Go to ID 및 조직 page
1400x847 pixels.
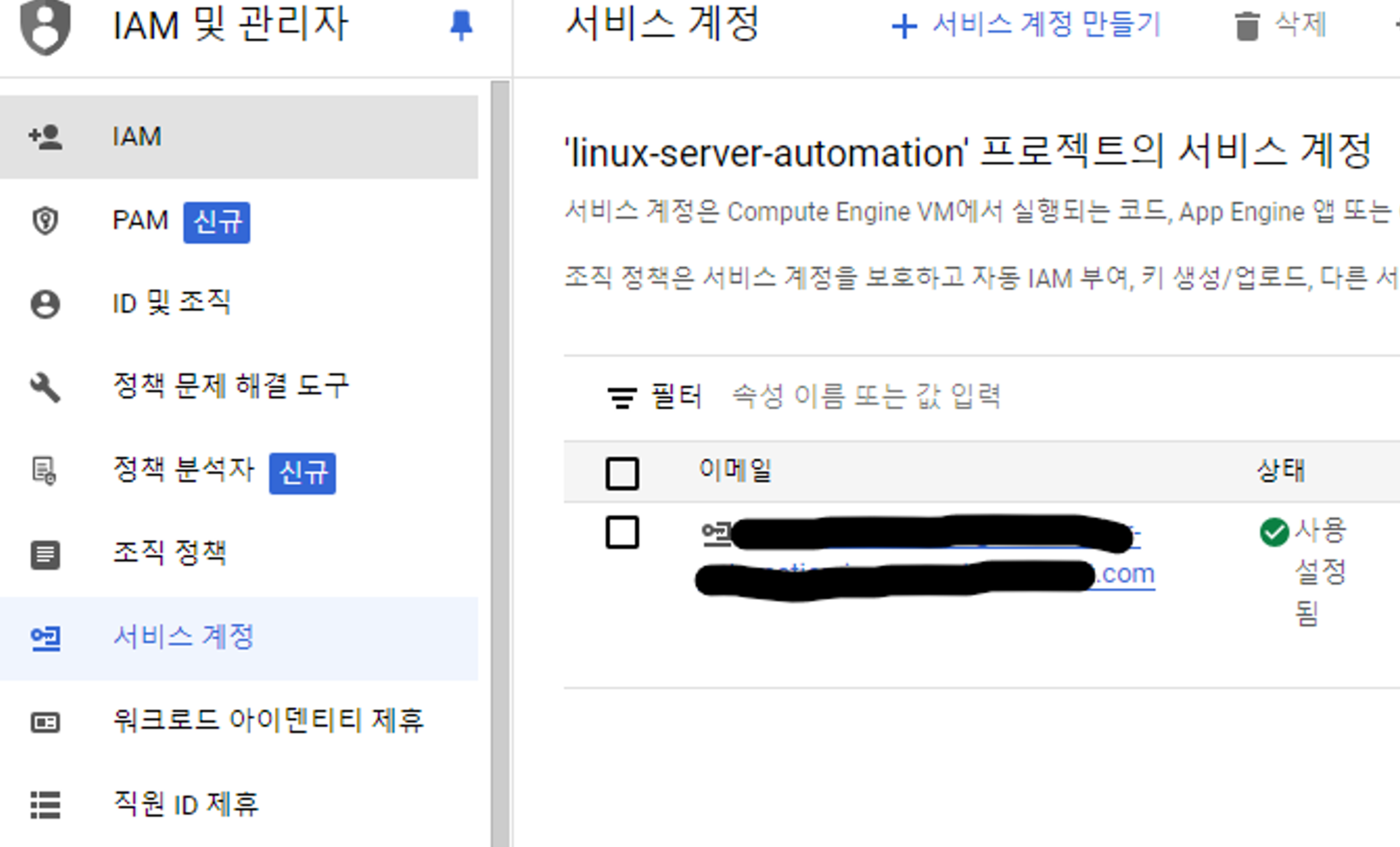coord(239,304)
